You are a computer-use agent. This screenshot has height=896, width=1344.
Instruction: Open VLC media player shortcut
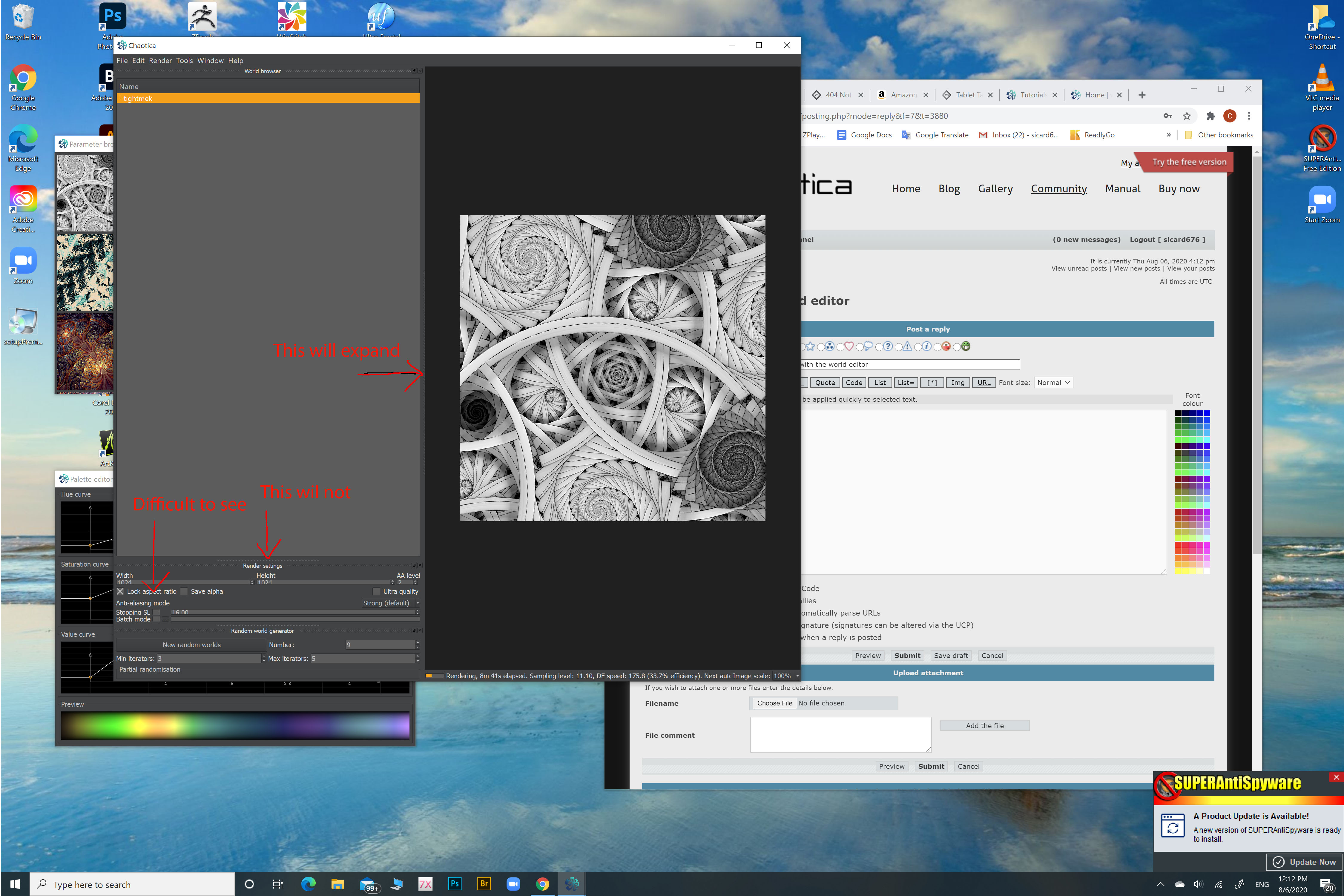[x=1322, y=88]
